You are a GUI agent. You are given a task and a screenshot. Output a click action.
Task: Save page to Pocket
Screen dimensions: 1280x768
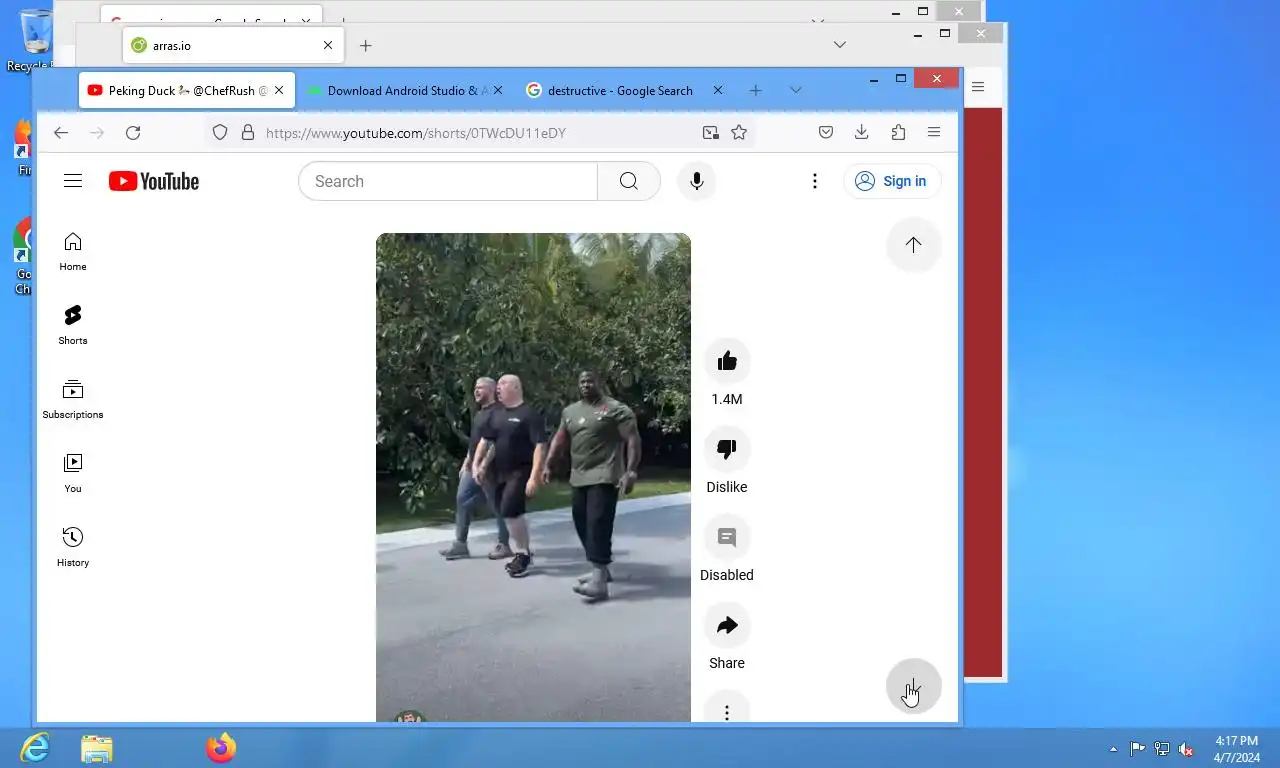pyautogui.click(x=826, y=133)
